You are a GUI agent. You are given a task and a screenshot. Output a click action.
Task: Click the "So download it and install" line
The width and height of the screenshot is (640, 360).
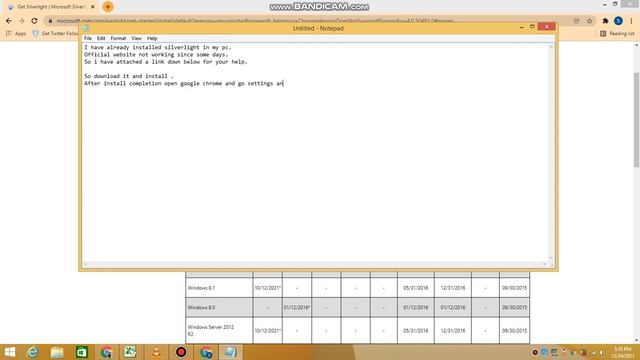click(129, 76)
